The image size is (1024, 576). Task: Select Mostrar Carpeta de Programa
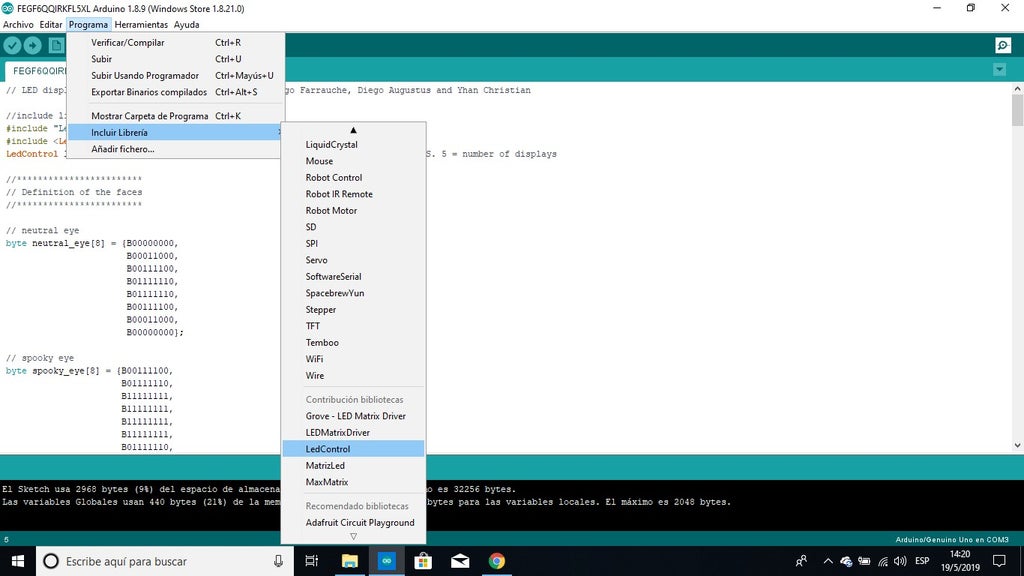pos(176,116)
